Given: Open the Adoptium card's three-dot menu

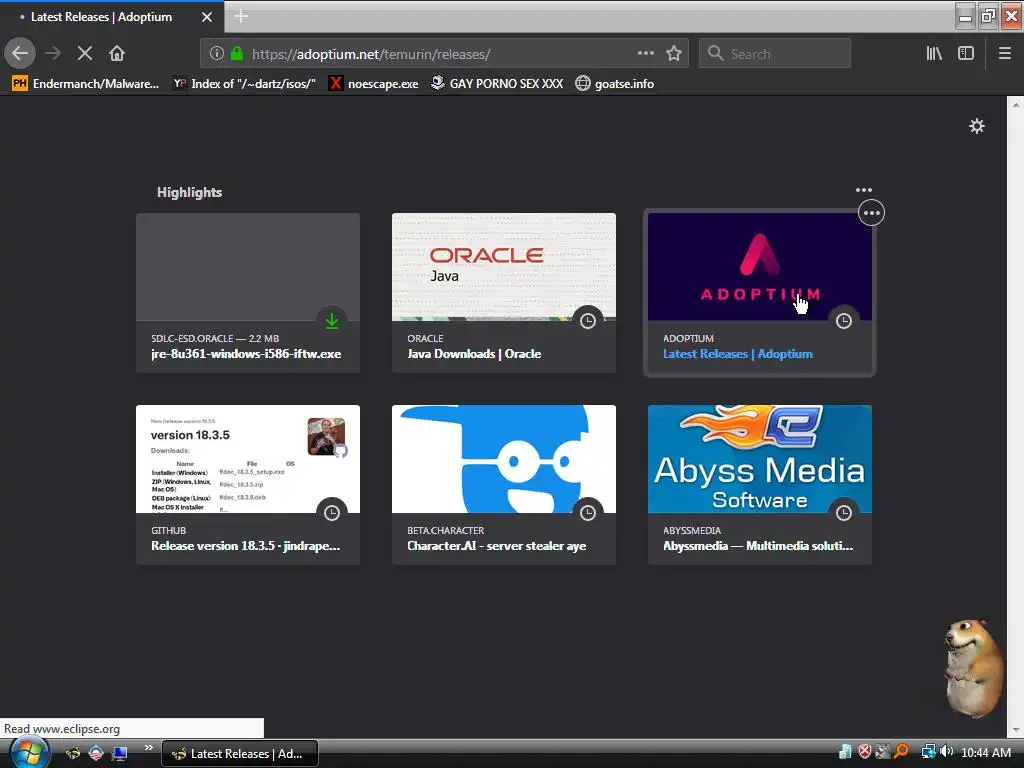Looking at the screenshot, I should 871,213.
